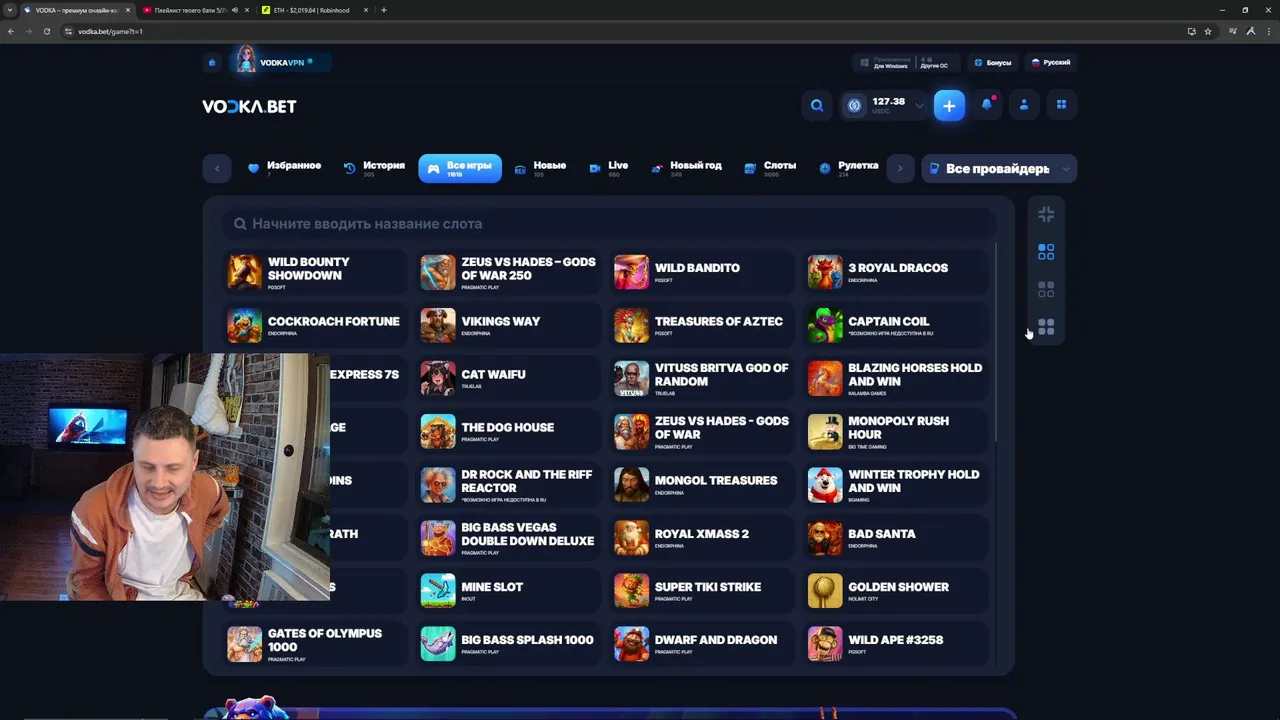
Task: Open Big Bass Splash 1000 game
Action: pos(509,644)
